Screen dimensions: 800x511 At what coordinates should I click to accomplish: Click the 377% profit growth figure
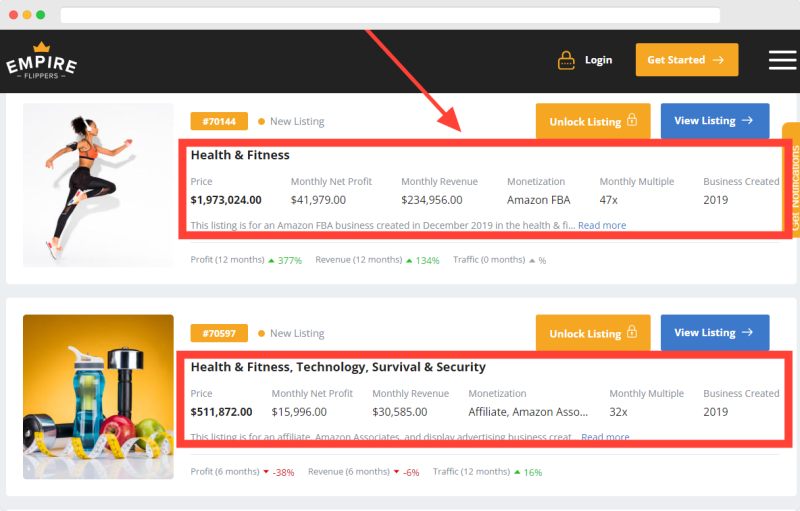[x=290, y=261]
